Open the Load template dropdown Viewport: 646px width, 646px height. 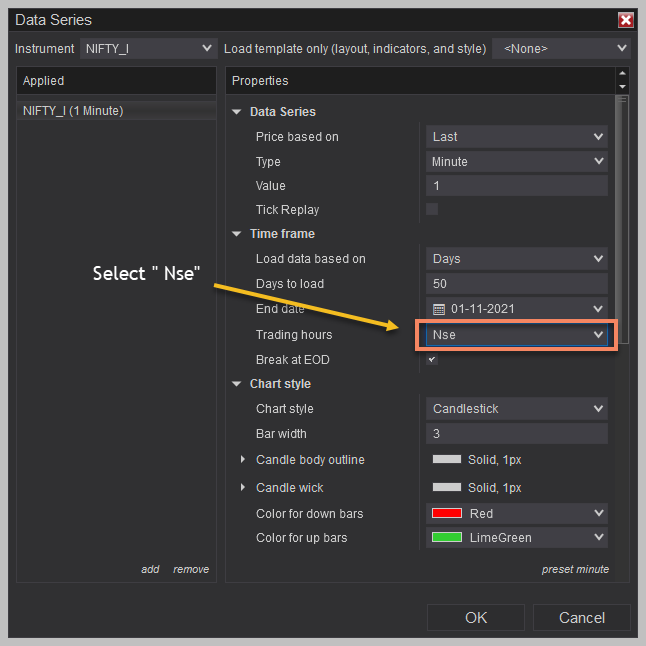point(561,49)
